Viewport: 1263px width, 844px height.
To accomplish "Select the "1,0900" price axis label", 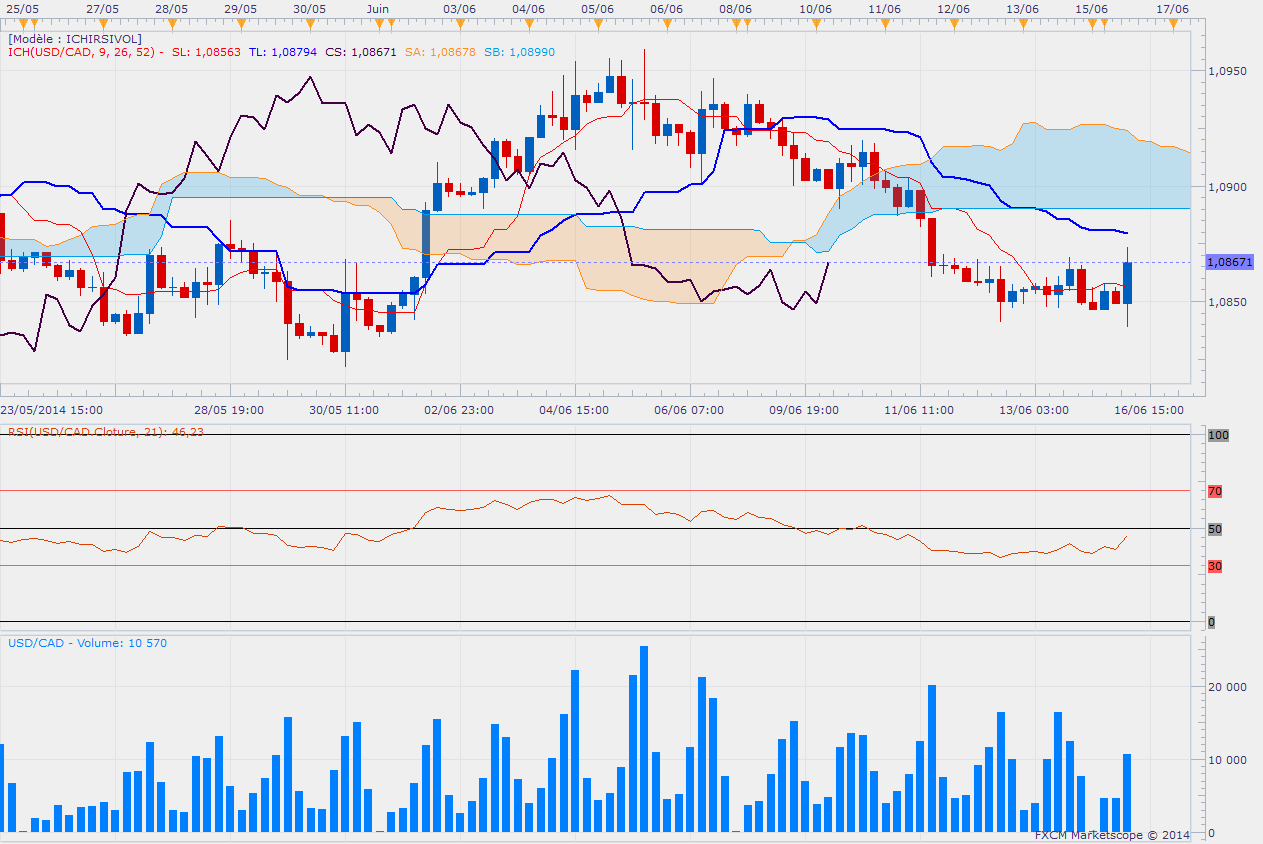I will click(1225, 187).
